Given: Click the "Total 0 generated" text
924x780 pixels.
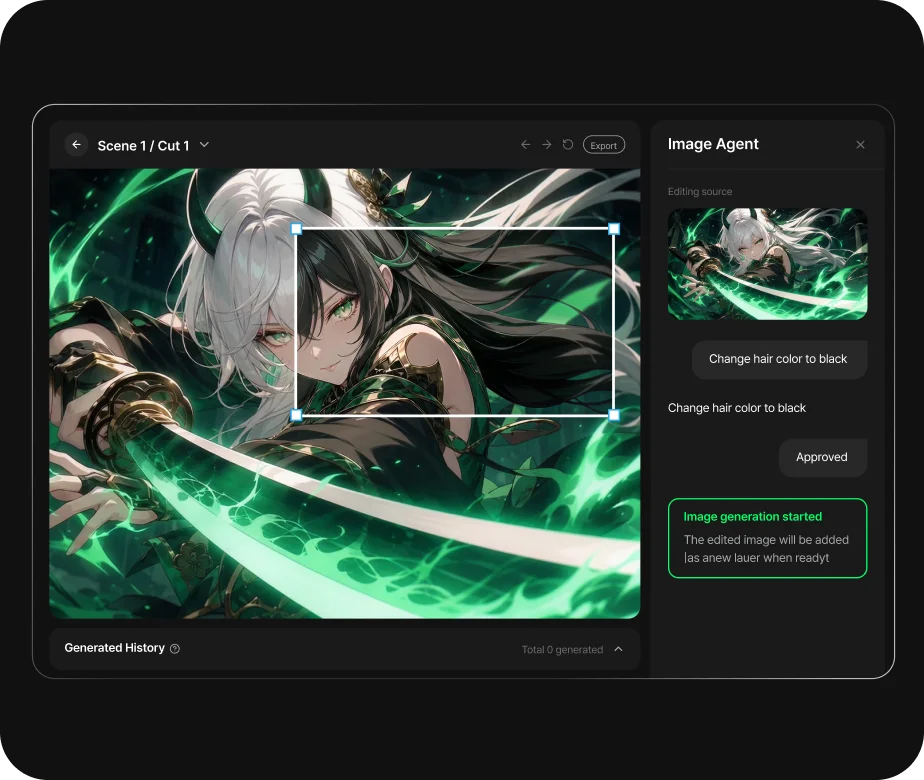Looking at the screenshot, I should tap(562, 649).
